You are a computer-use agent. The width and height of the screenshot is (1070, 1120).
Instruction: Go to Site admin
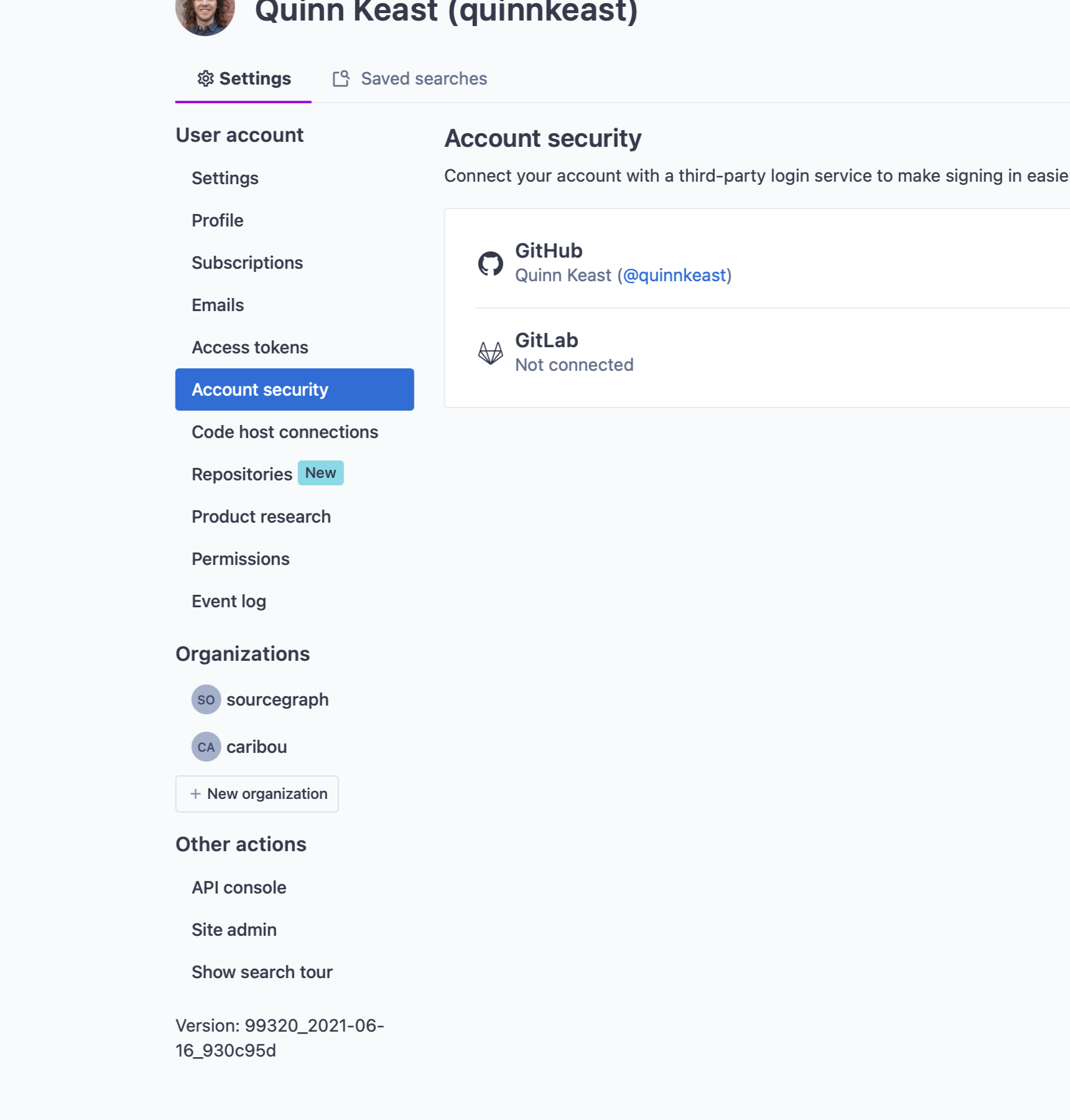(234, 930)
